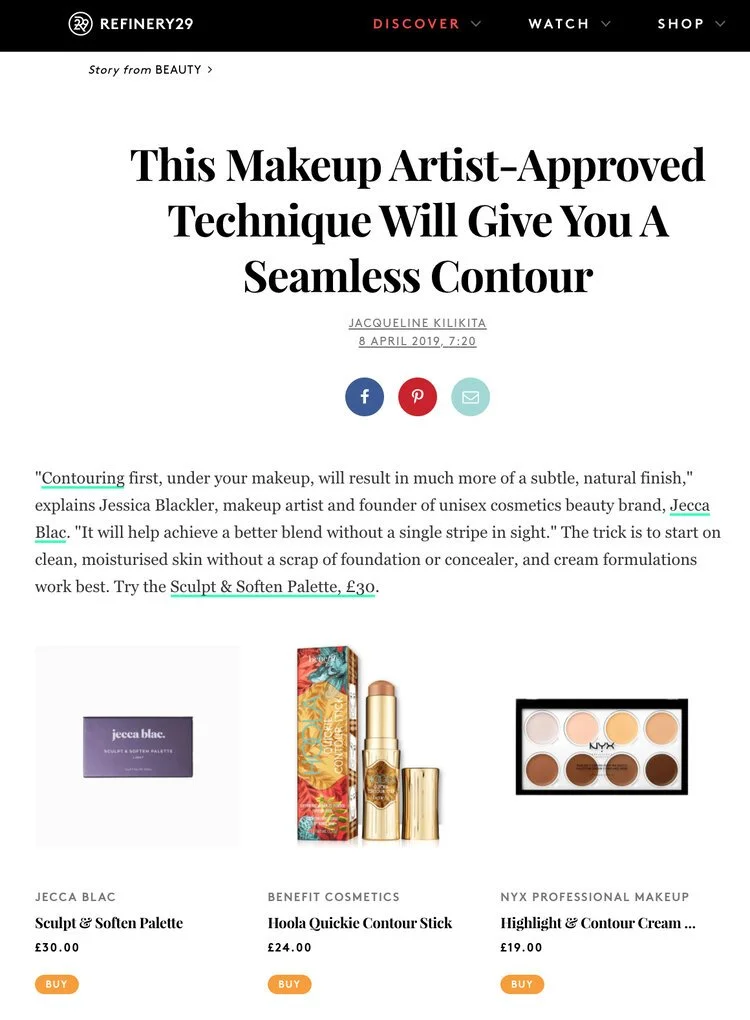Open Sculpt & Soften Palette, £30 link

(273, 587)
